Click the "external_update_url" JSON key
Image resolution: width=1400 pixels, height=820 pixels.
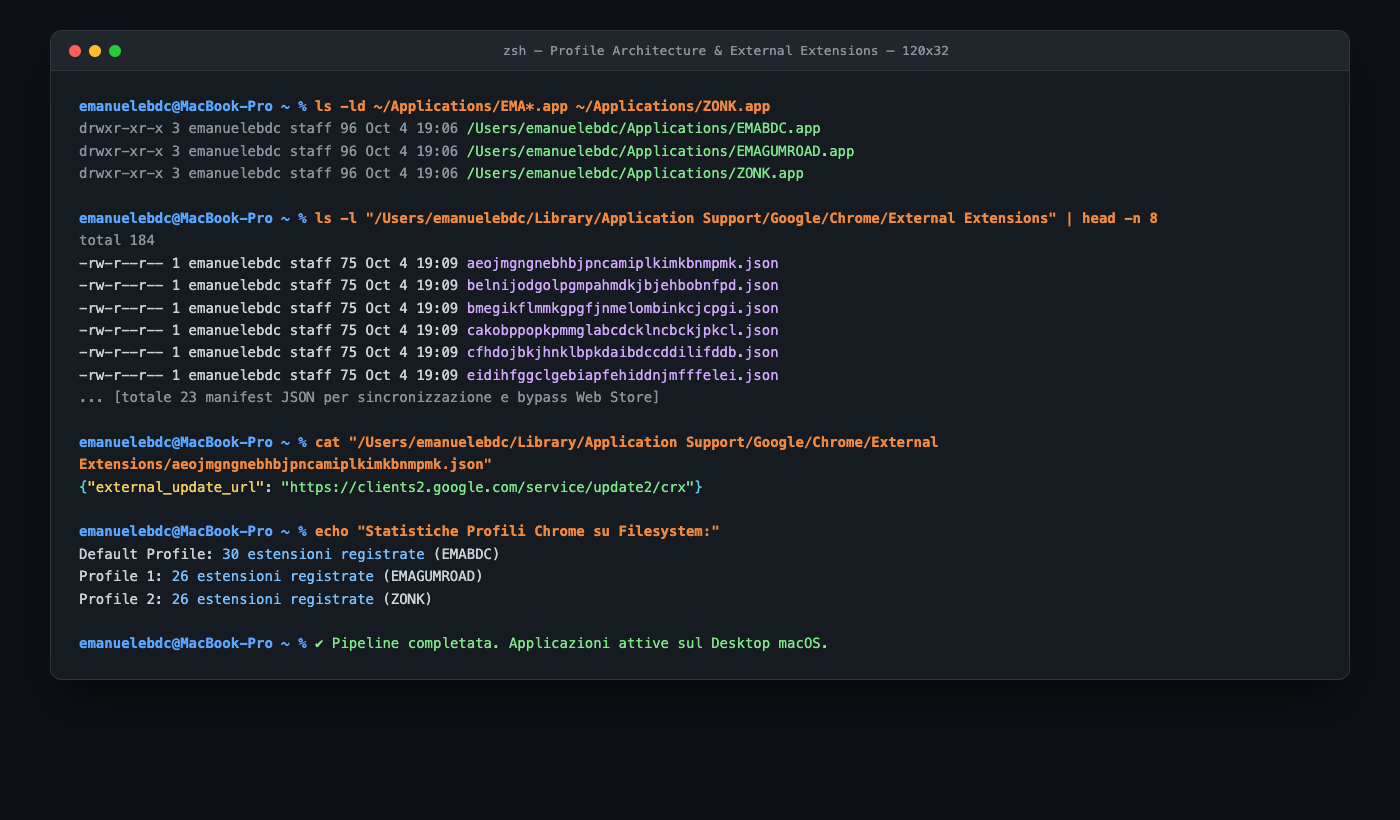tap(176, 487)
